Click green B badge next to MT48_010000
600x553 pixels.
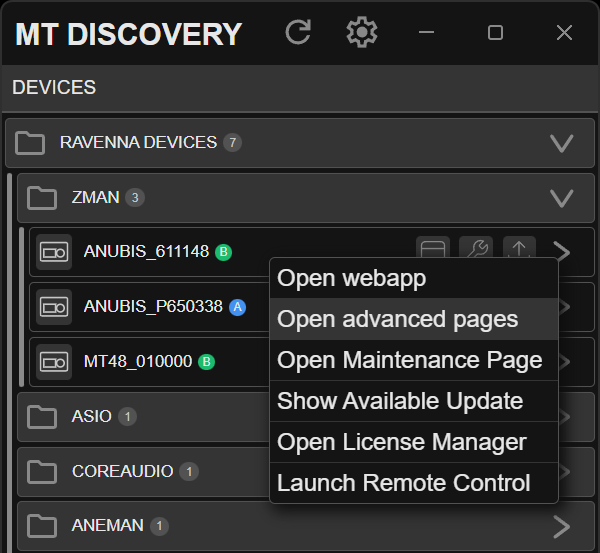(x=207, y=362)
